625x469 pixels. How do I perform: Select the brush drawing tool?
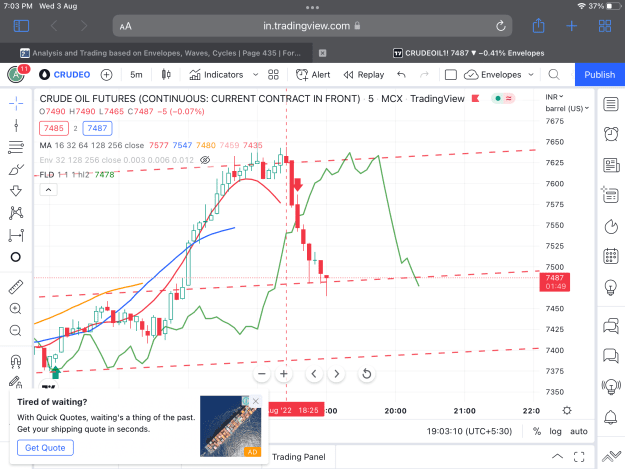(16, 169)
